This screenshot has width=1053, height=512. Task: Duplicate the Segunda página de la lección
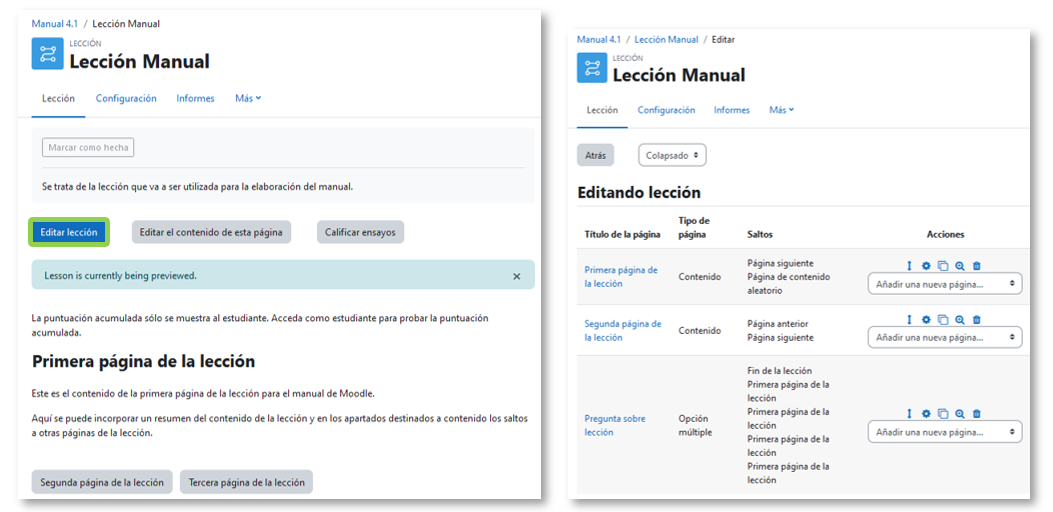click(943, 320)
